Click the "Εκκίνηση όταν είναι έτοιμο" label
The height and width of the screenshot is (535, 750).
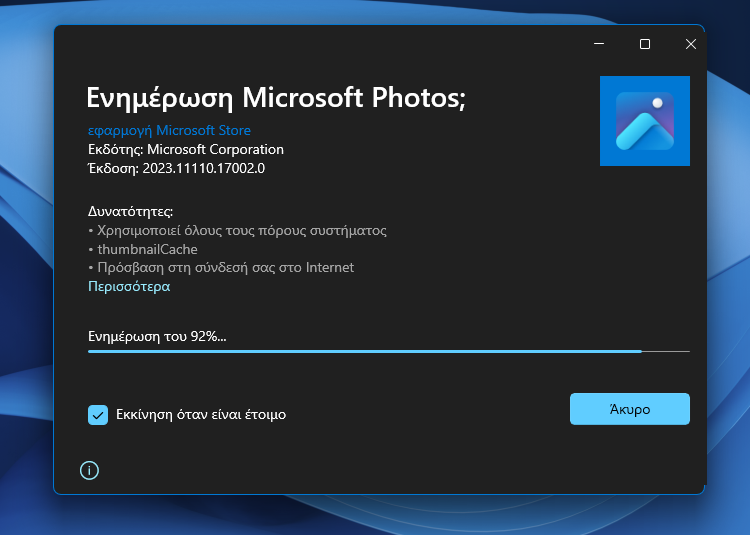[201, 415]
